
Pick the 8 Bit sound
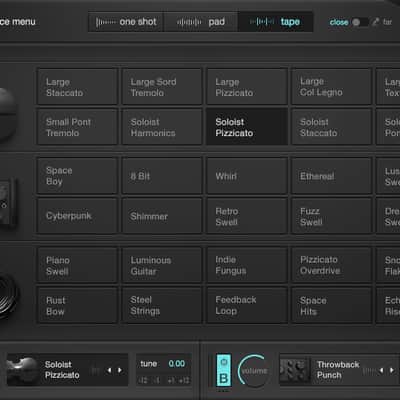[x=162, y=176]
